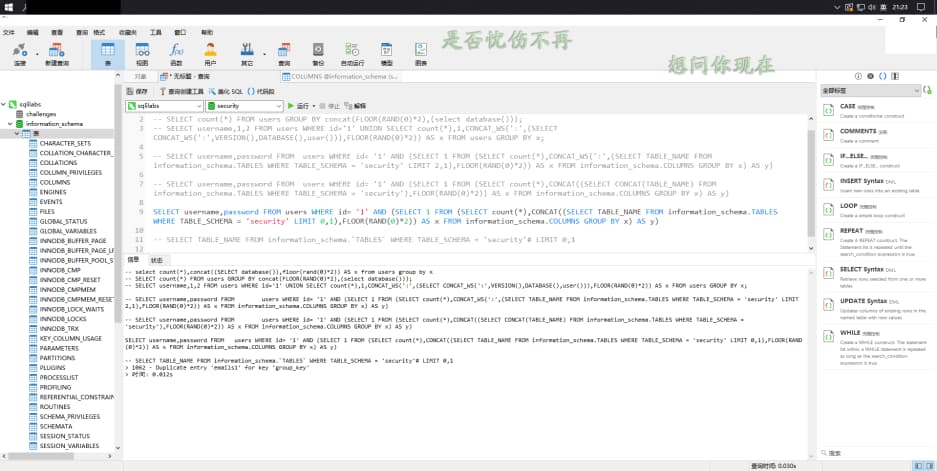
Task: Open the Help (帮助) menu
Action: (207, 32)
